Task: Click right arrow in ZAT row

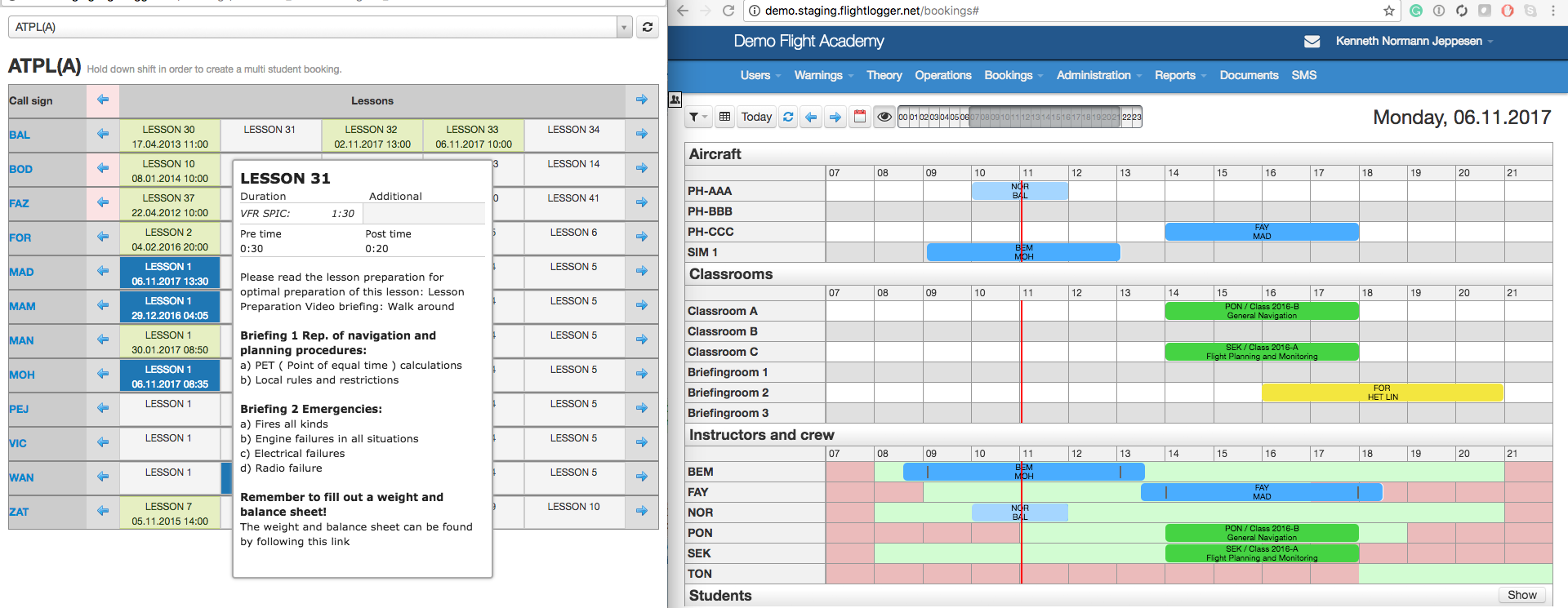Action: point(642,511)
